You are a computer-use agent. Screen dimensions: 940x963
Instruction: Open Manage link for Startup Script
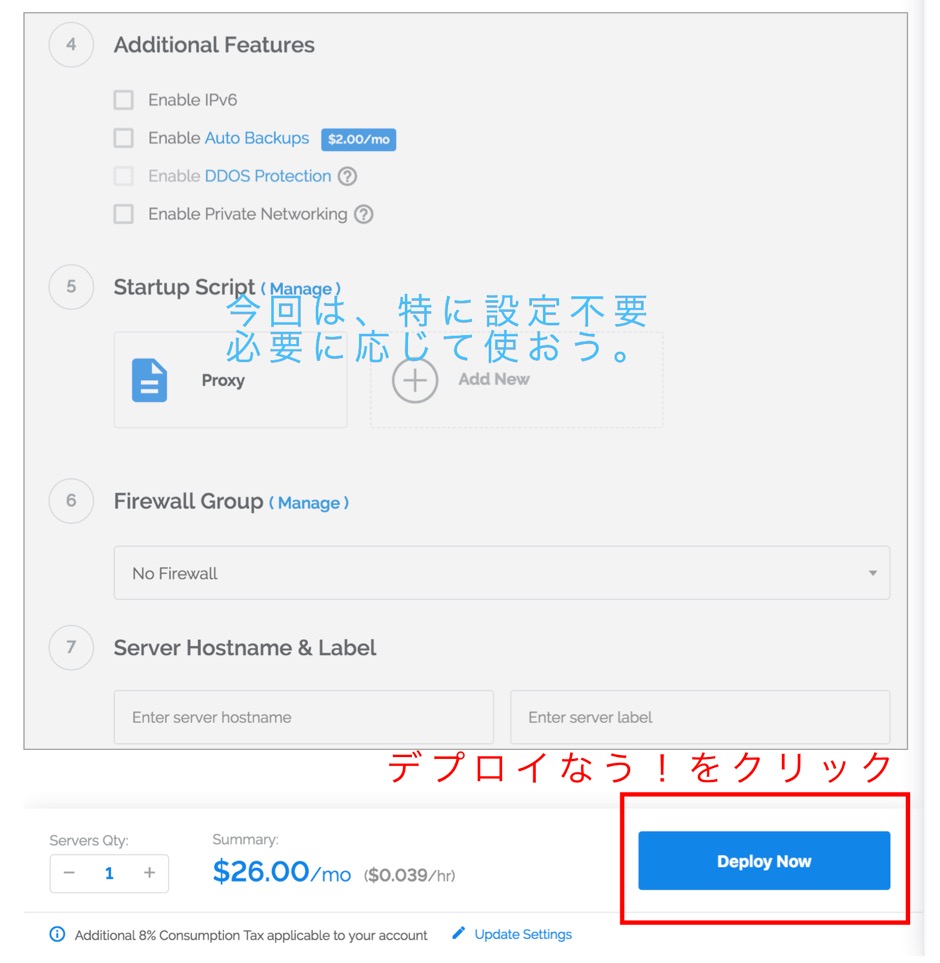tap(301, 289)
